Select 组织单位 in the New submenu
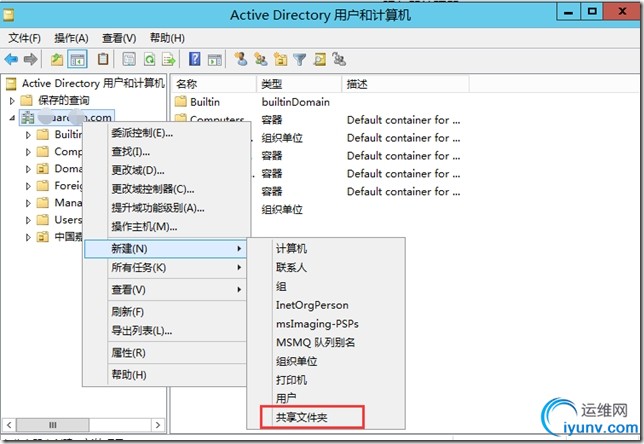The height and width of the screenshot is (444, 644). pyautogui.click(x=327, y=361)
